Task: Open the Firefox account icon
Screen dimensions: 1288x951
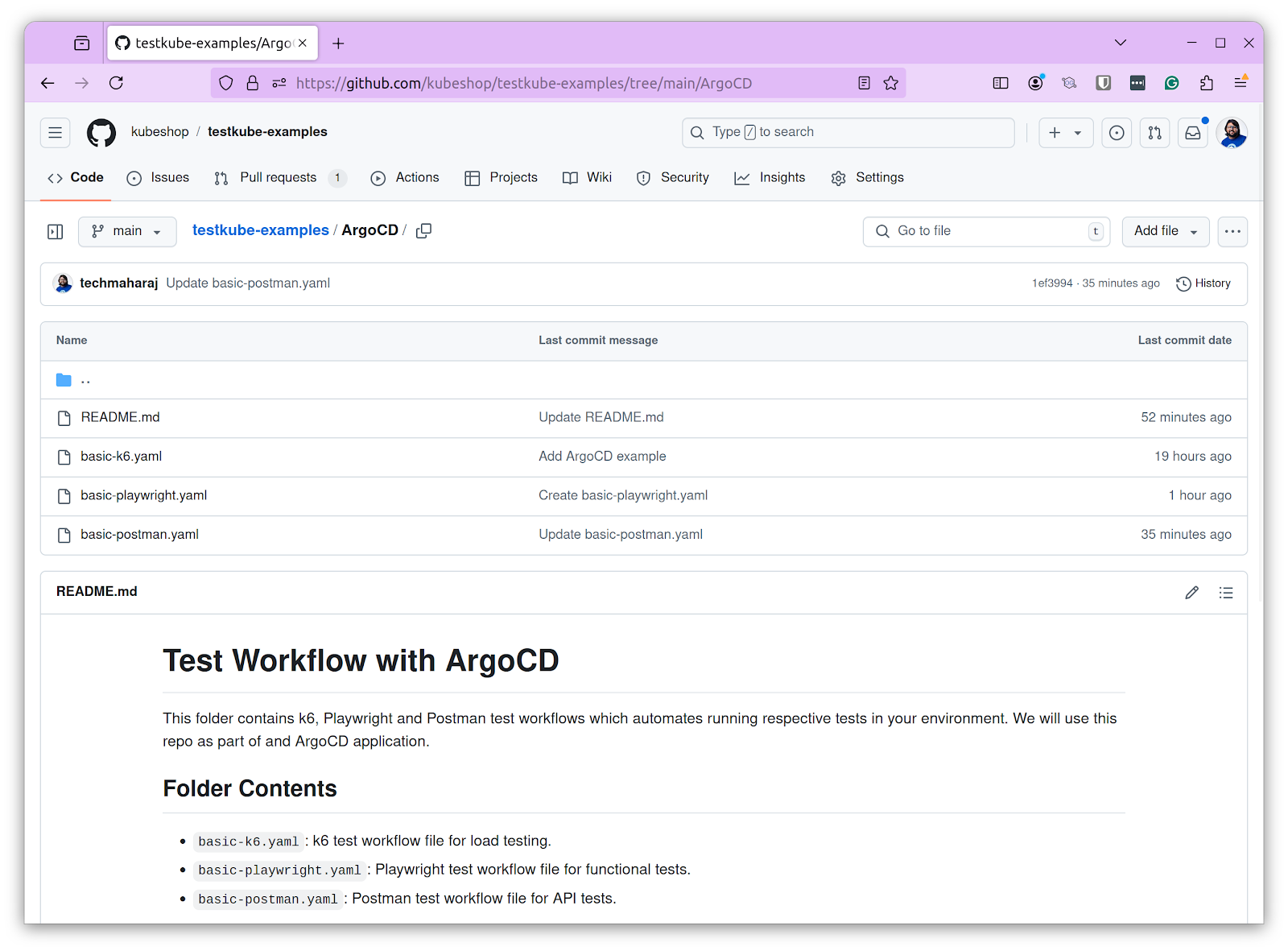Action: (x=1035, y=83)
